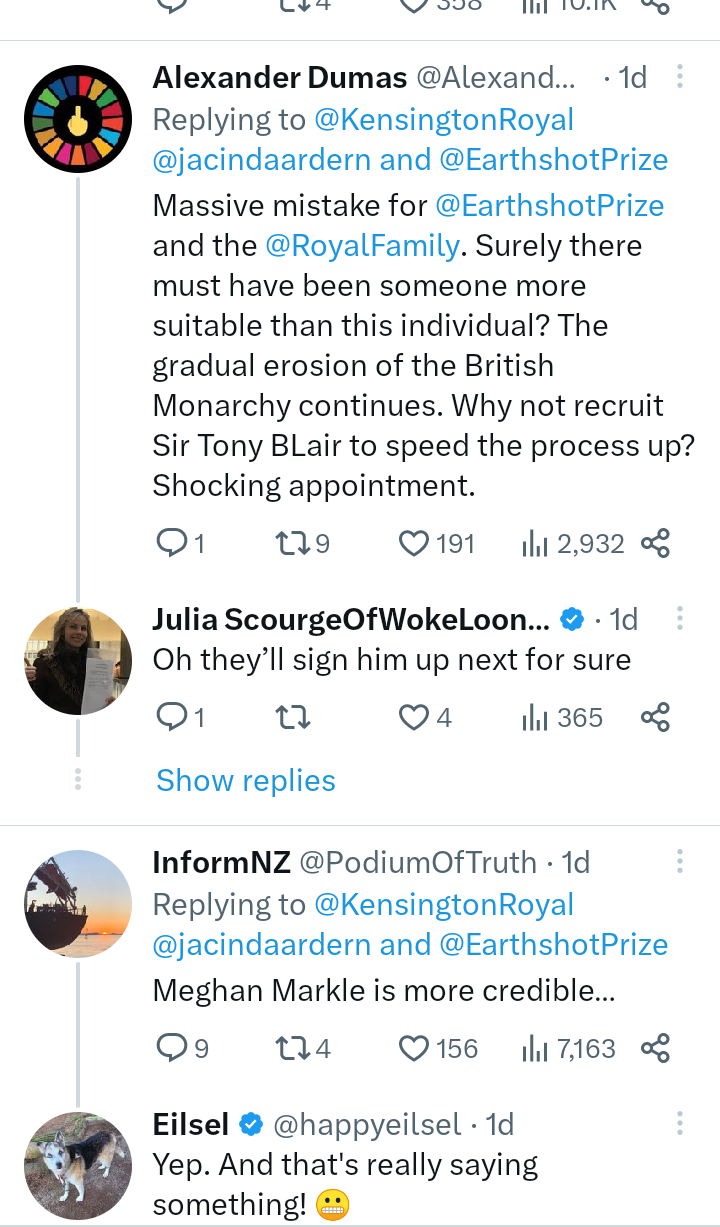Open more options menu on Julia's tweet

pyautogui.click(x=680, y=619)
